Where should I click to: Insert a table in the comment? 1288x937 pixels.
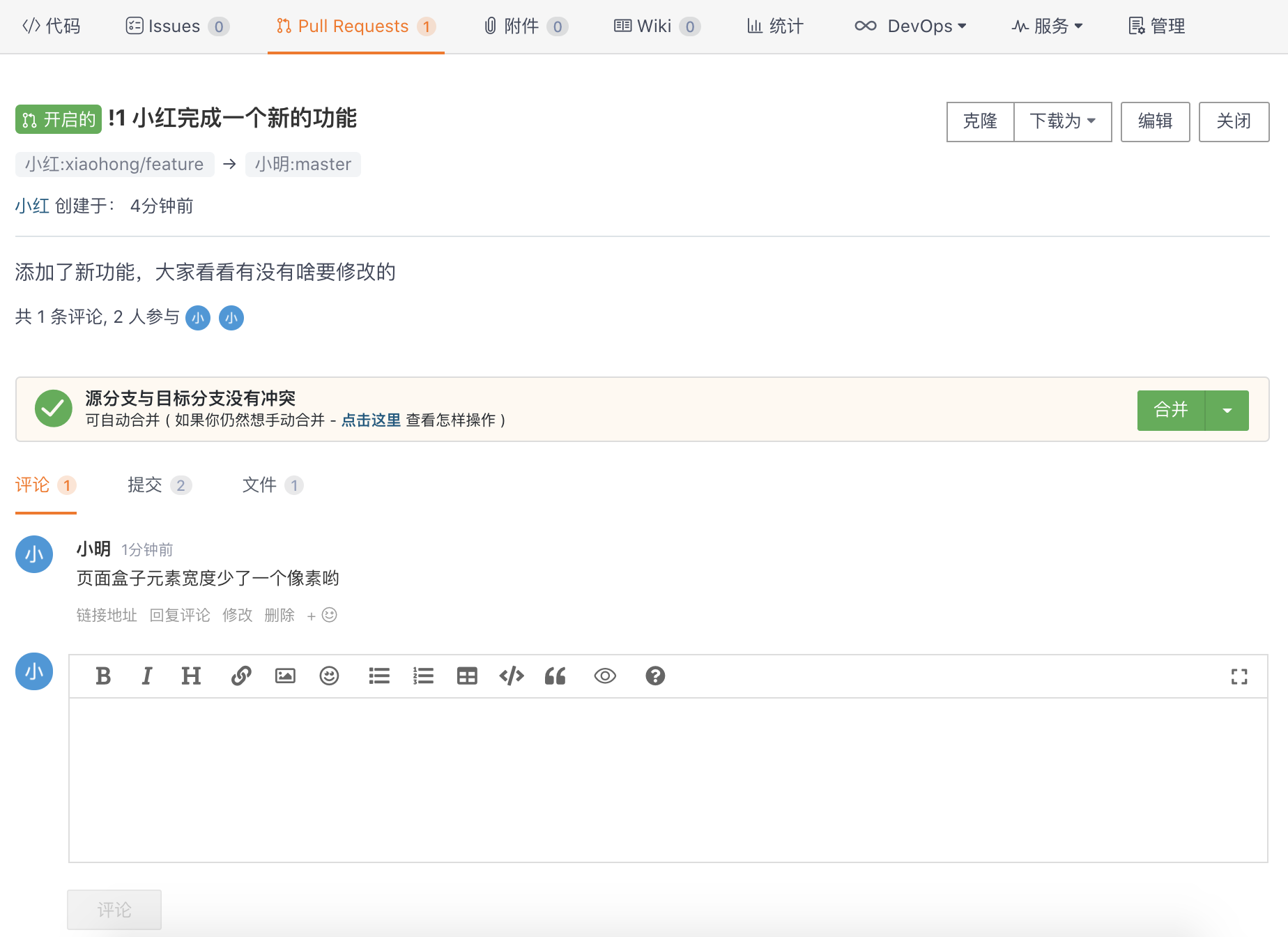coord(467,676)
